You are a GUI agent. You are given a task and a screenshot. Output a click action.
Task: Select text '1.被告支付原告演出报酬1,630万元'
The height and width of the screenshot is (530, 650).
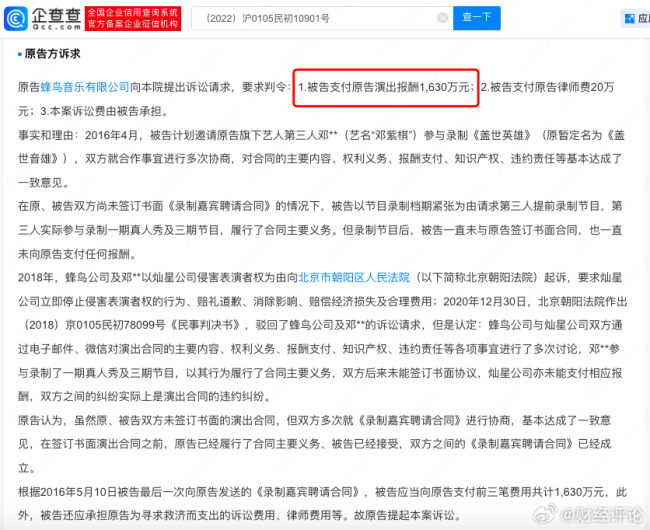[383, 87]
